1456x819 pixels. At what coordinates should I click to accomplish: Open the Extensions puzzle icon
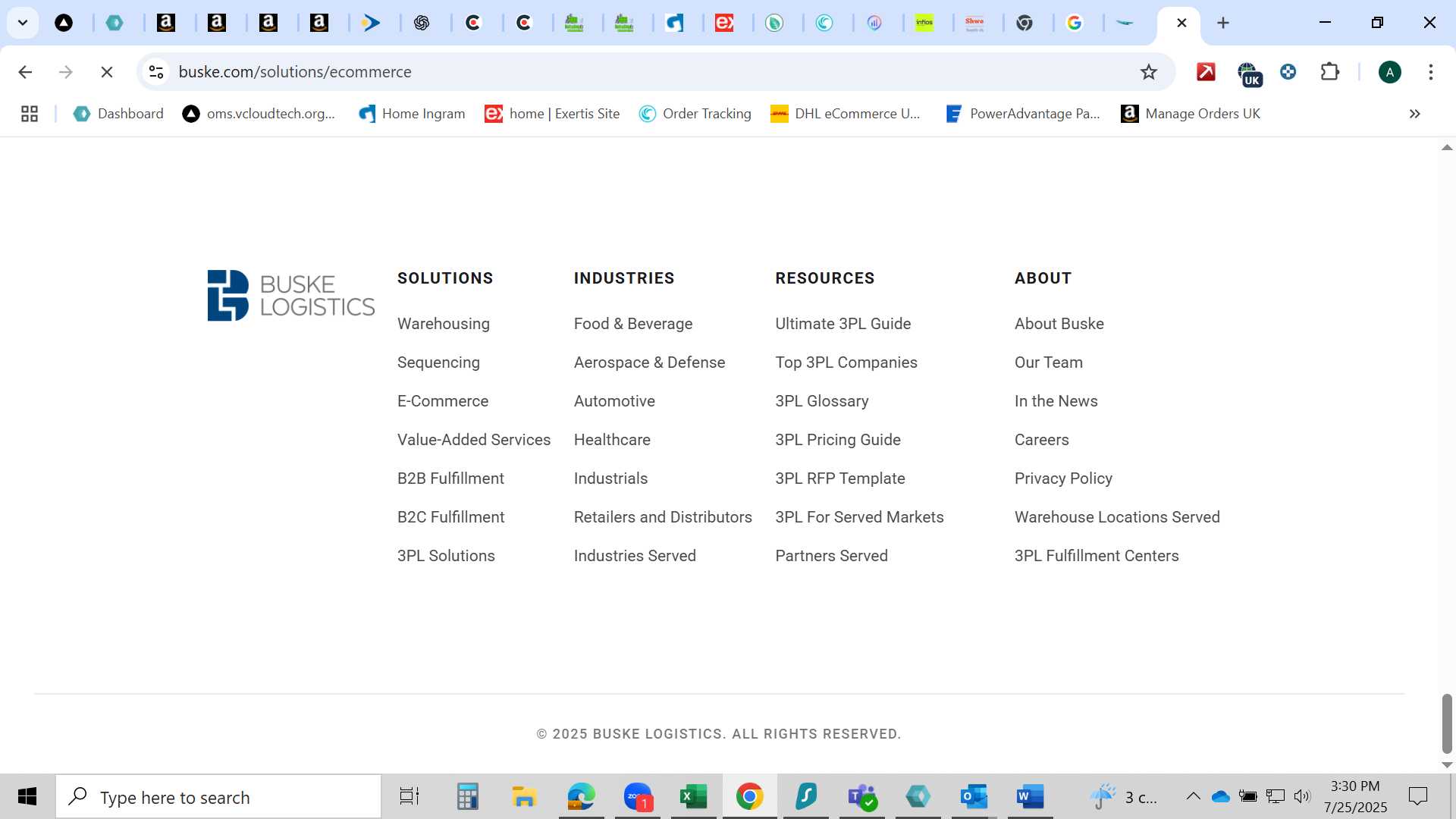pos(1330,72)
